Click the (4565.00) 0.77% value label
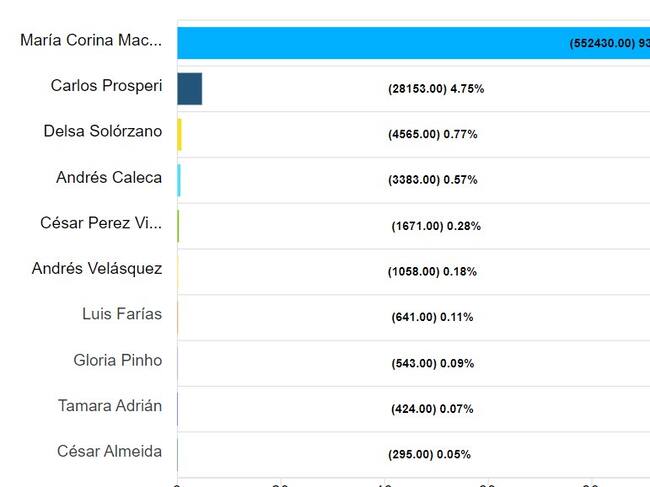 [x=432, y=135]
